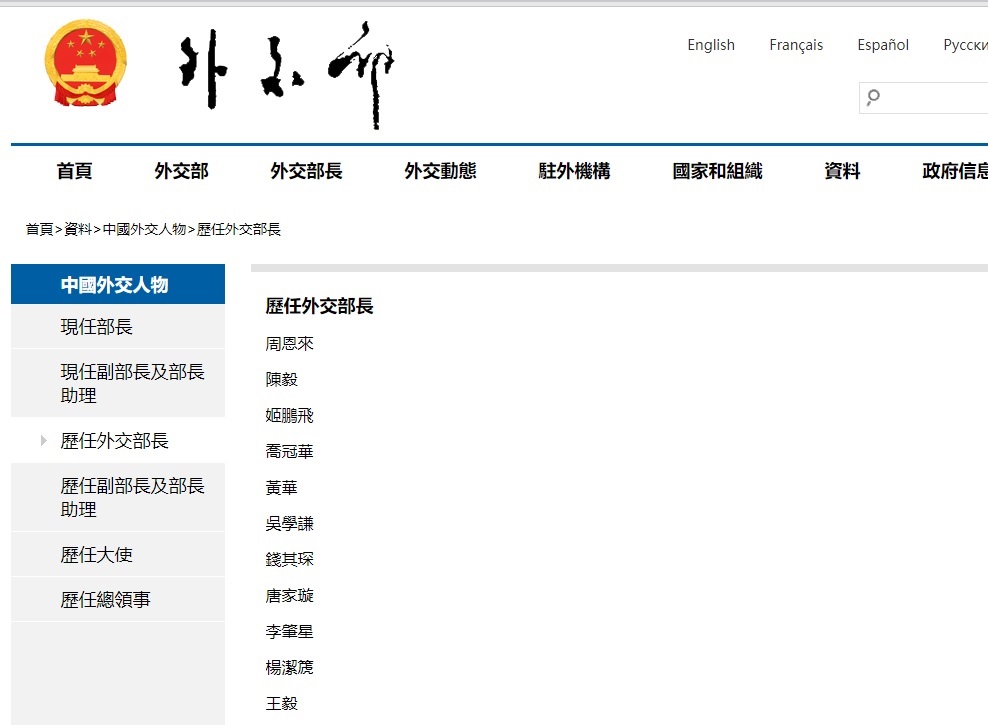Select 歷任大使 in the sidebar
This screenshot has height=725, width=988.
[118, 554]
